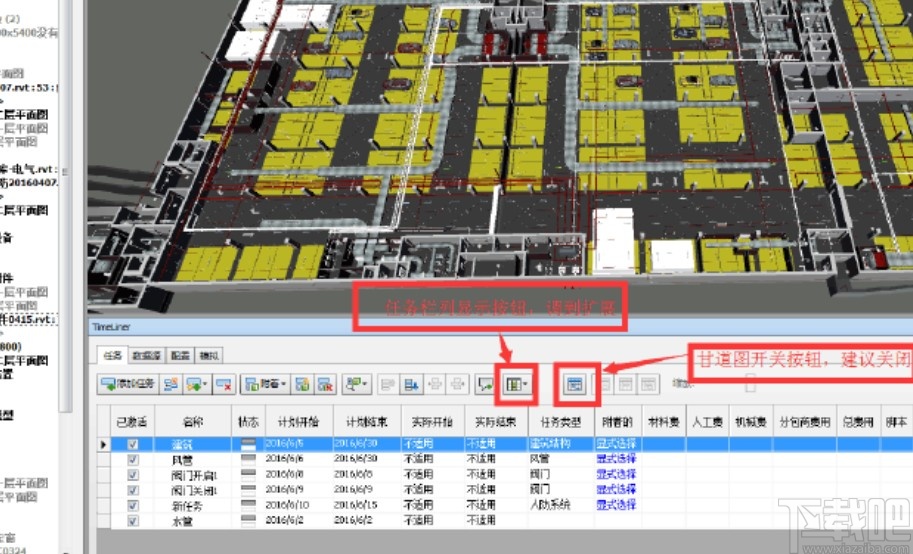The width and height of the screenshot is (913, 554).
Task: Click the status swatch in 水管 row
Action: tap(248, 520)
